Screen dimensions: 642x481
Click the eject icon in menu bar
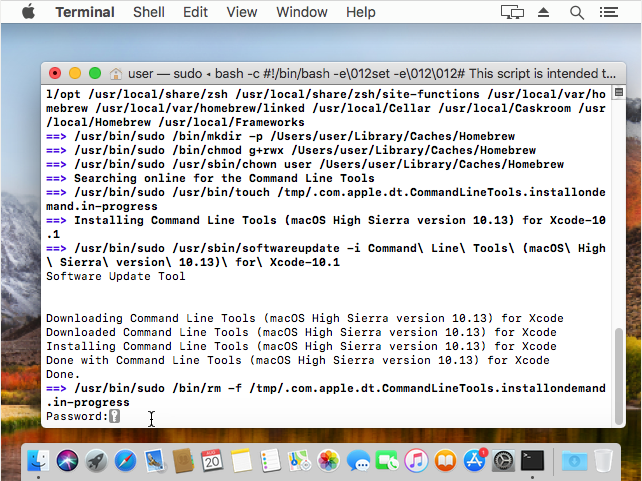(x=543, y=12)
